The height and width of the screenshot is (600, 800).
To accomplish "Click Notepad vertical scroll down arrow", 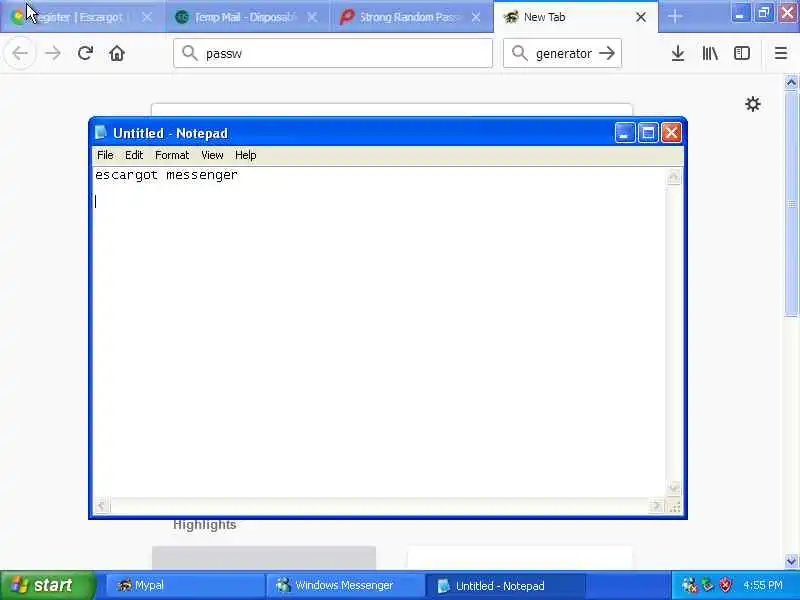I will tap(673, 488).
